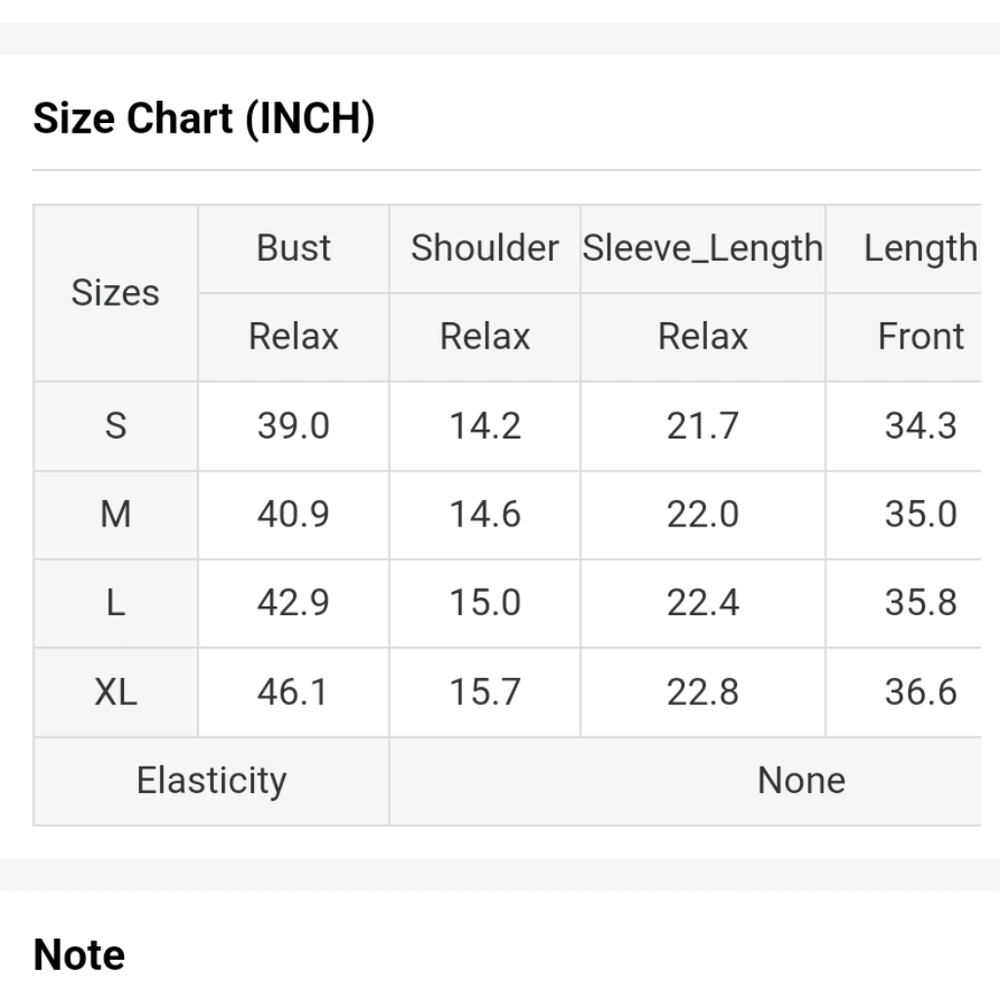Select the Sizes header cell
The height and width of the screenshot is (1000, 1000).
115,293
